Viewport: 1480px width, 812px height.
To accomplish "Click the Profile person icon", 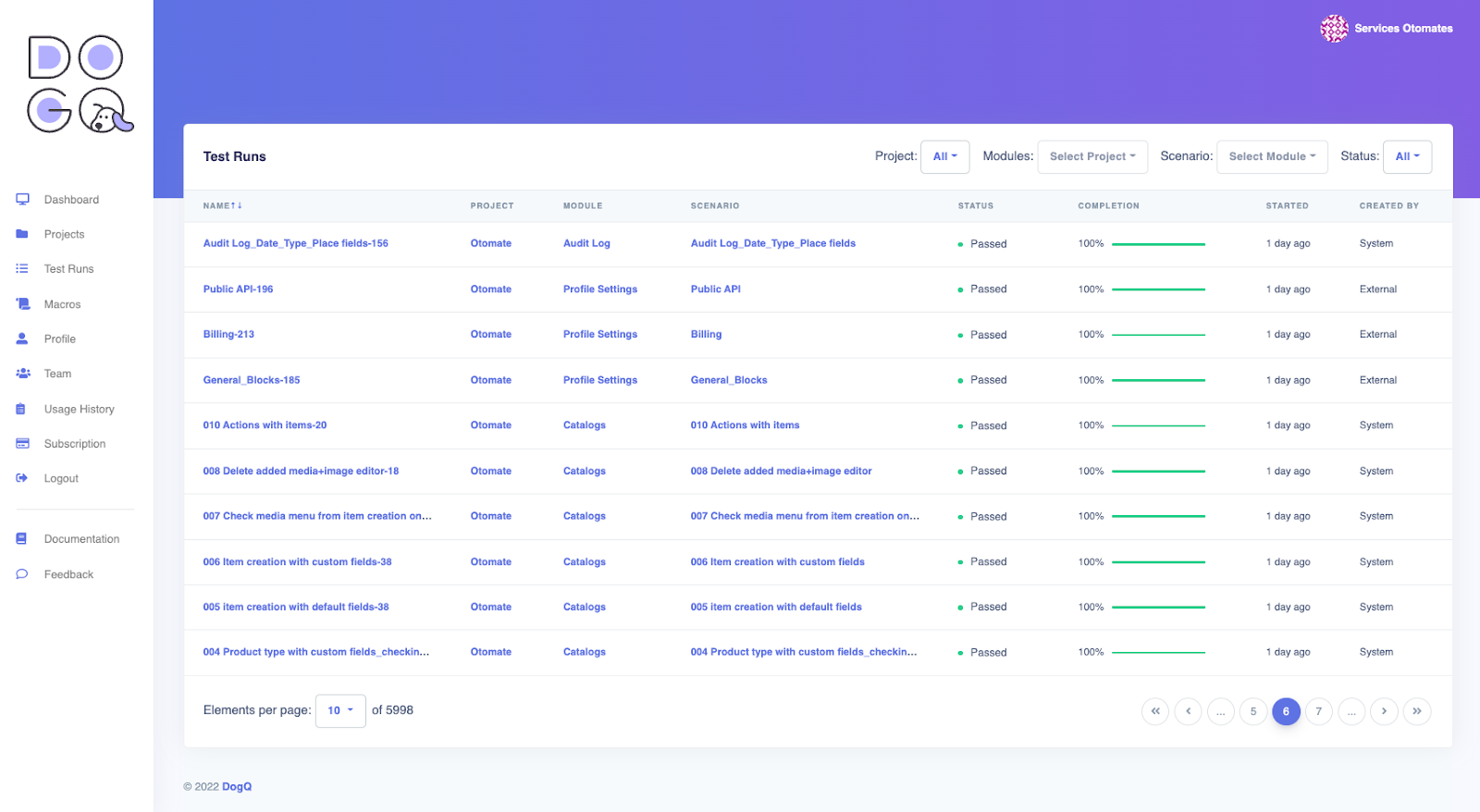I will (x=22, y=339).
